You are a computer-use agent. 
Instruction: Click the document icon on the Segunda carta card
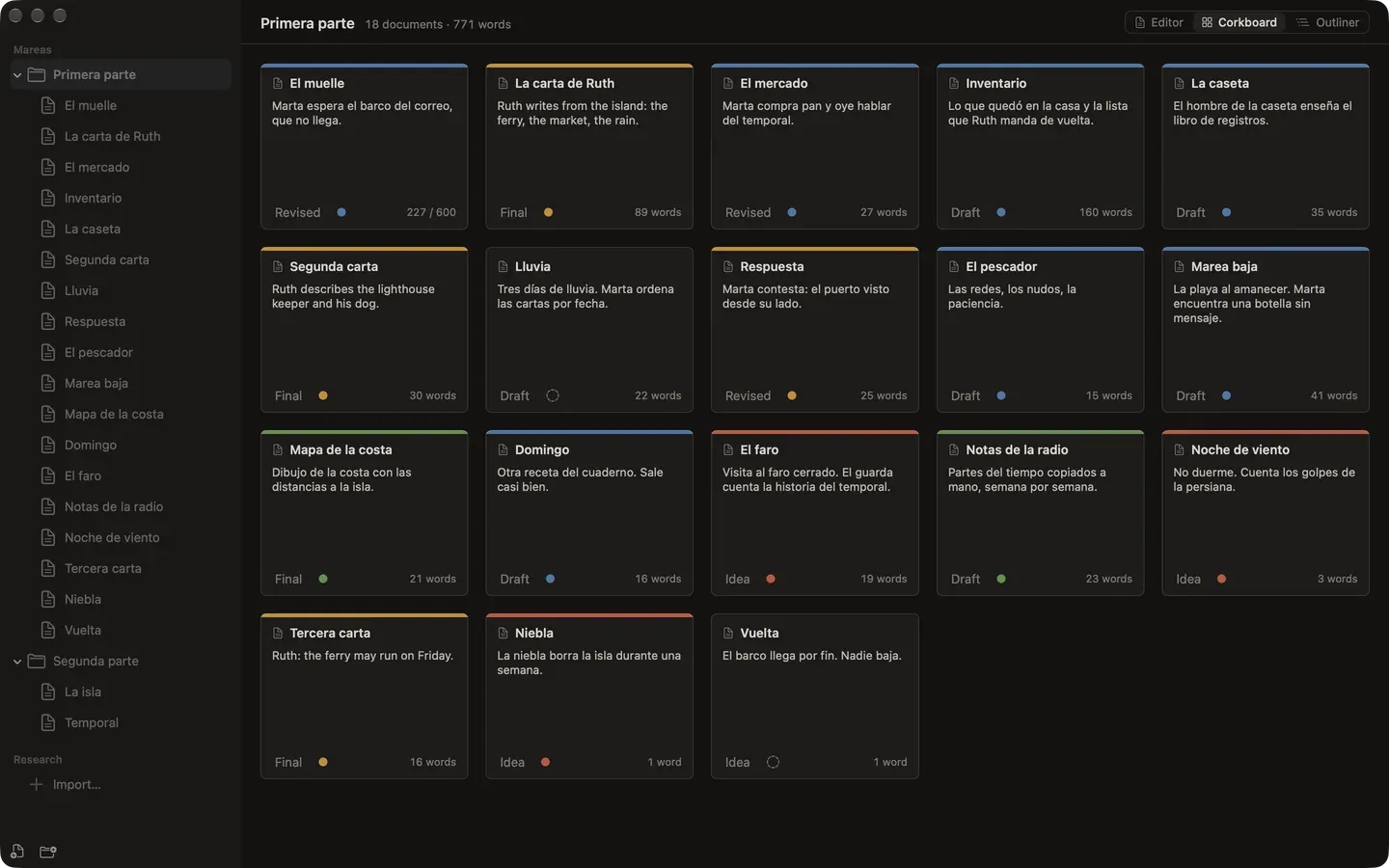click(278, 266)
